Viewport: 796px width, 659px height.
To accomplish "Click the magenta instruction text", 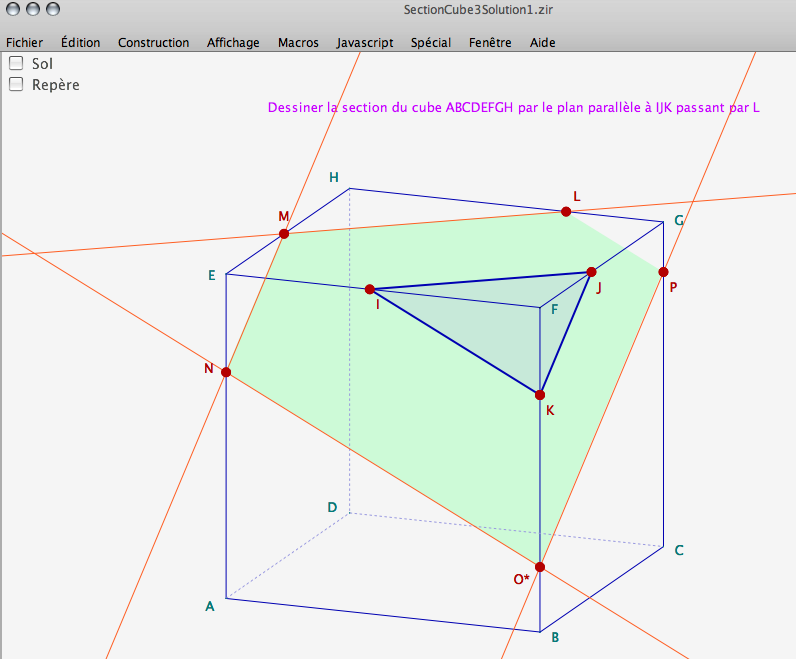I will pos(513,107).
